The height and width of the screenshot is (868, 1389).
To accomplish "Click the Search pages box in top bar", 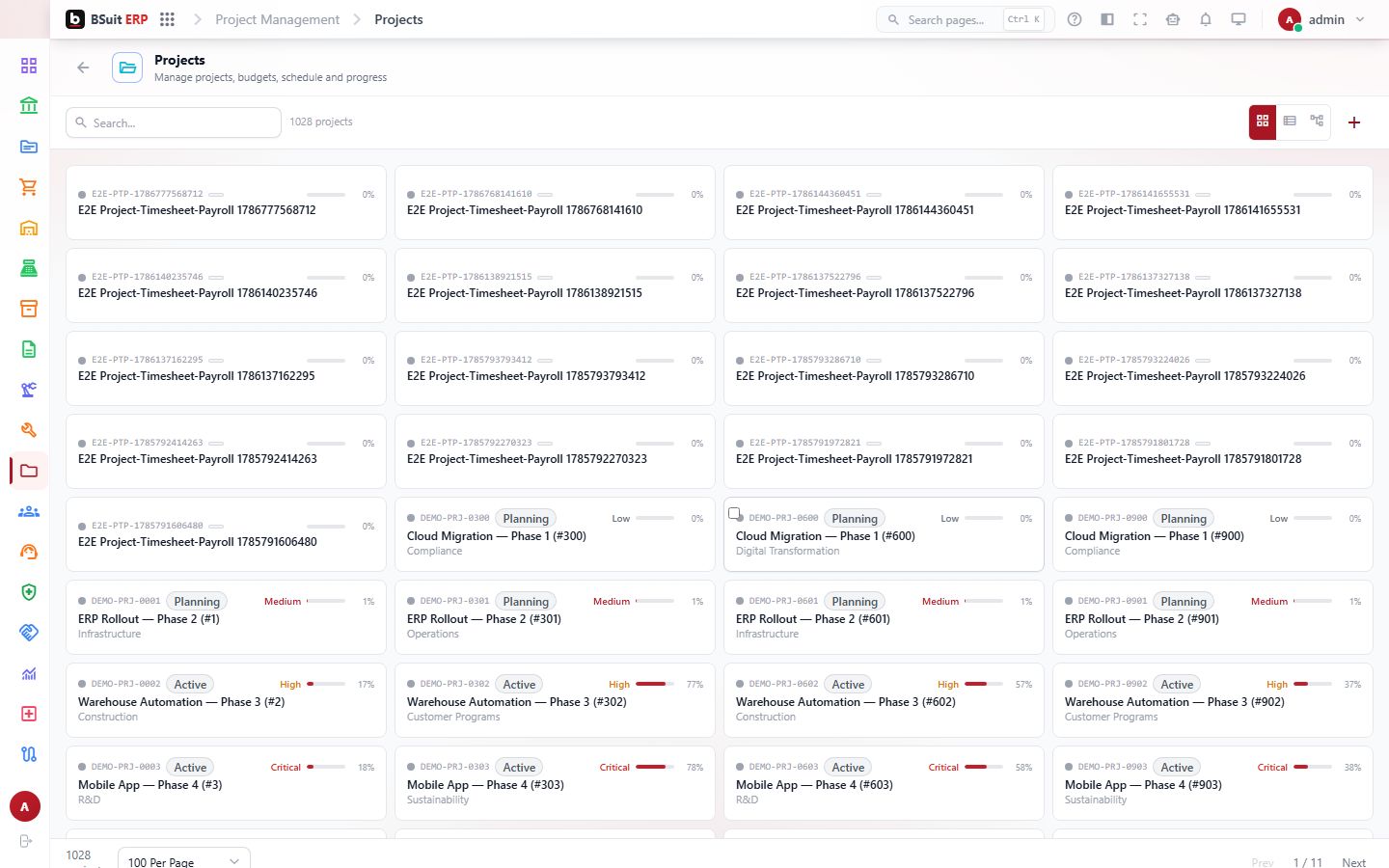I will [x=965, y=19].
